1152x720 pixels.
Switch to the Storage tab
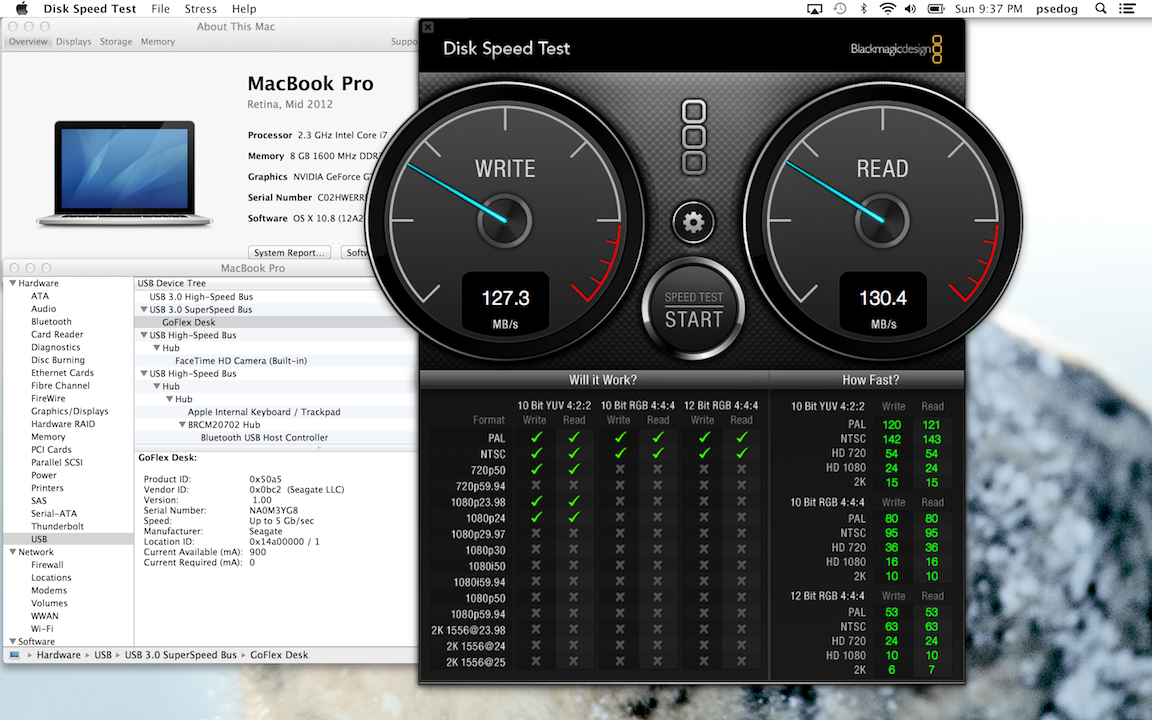[x=116, y=42]
